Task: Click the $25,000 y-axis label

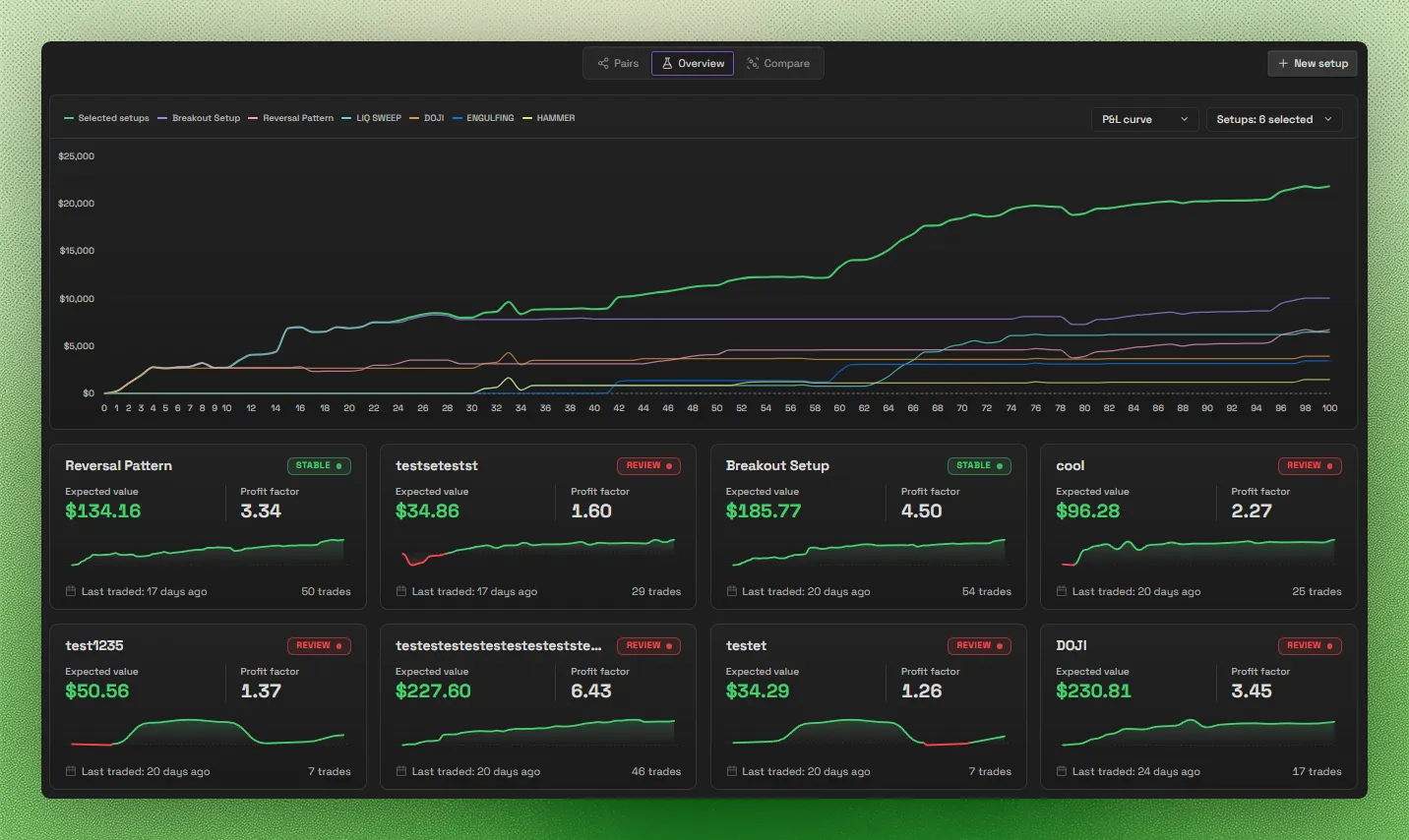Action: coord(77,156)
